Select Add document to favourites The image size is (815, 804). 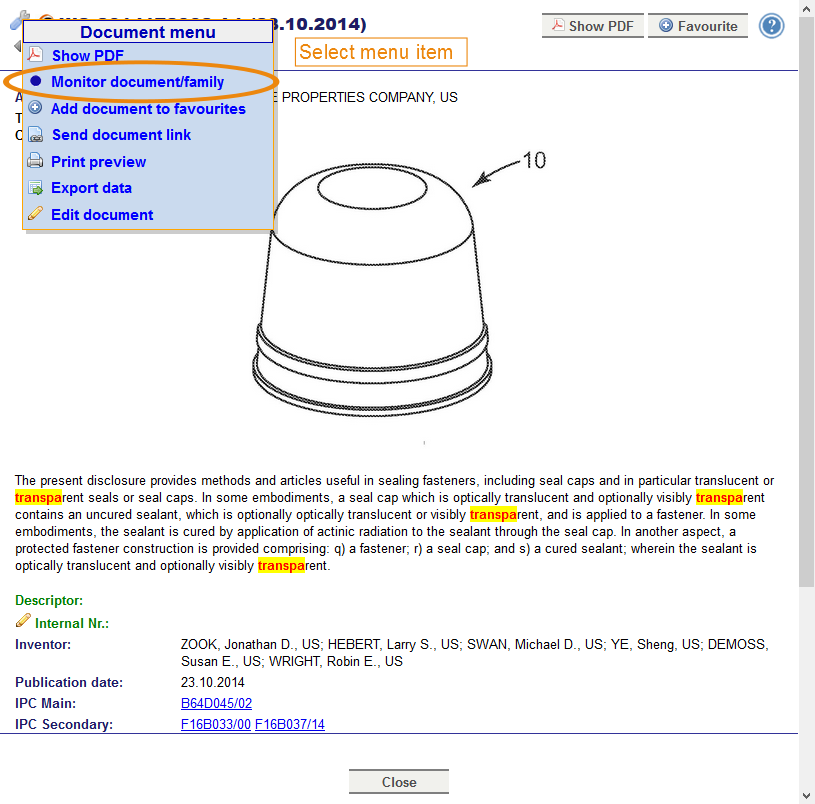tap(148, 109)
